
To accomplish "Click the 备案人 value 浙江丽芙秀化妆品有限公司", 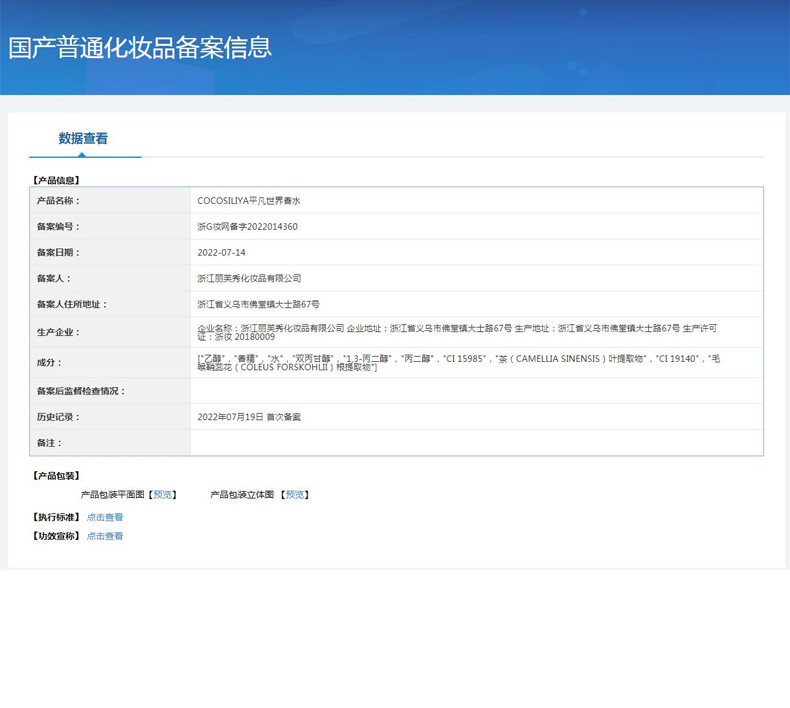I will click(x=249, y=279).
